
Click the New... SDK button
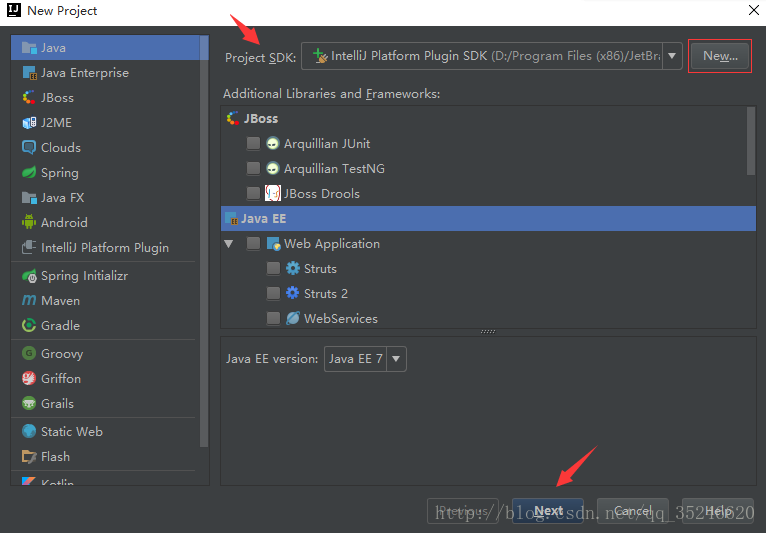[x=720, y=56]
